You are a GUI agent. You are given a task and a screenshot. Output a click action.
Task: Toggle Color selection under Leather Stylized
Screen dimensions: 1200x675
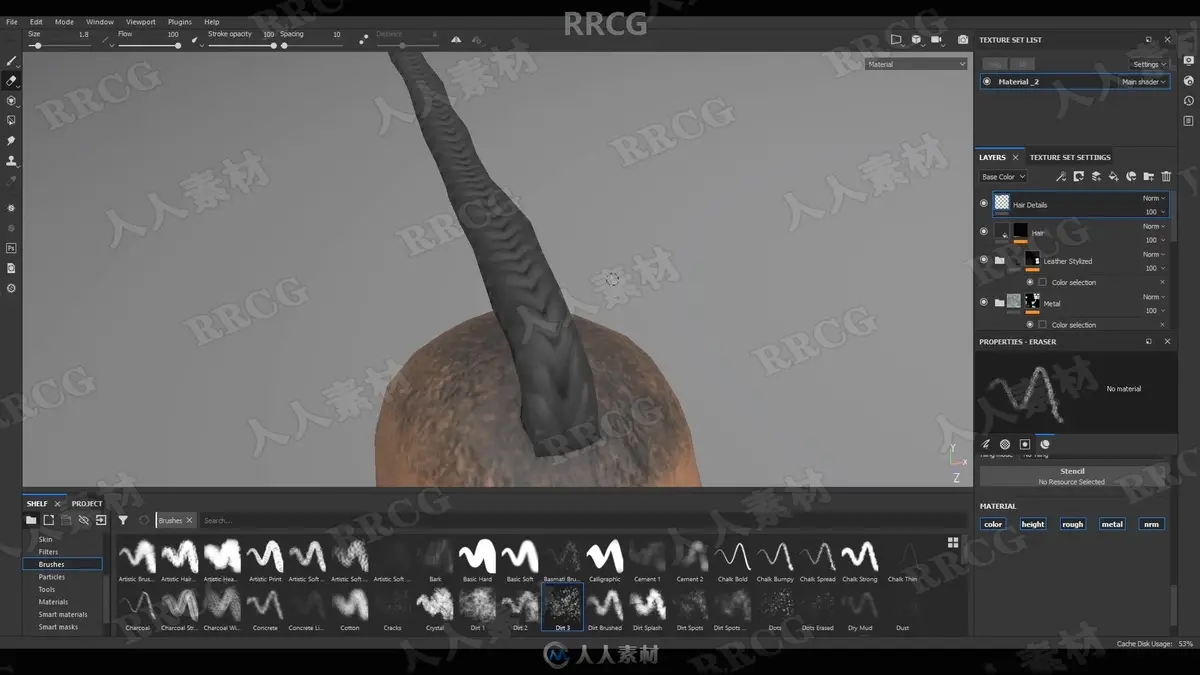(1030, 282)
